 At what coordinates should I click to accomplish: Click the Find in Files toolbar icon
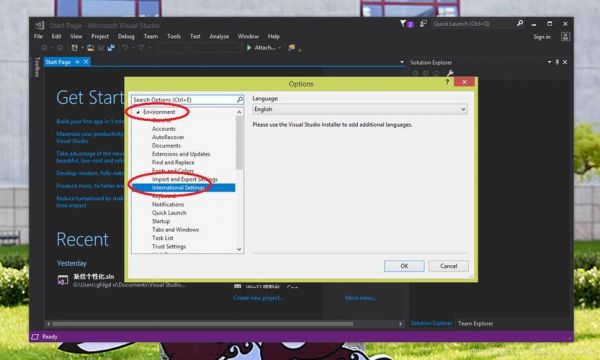pos(292,48)
